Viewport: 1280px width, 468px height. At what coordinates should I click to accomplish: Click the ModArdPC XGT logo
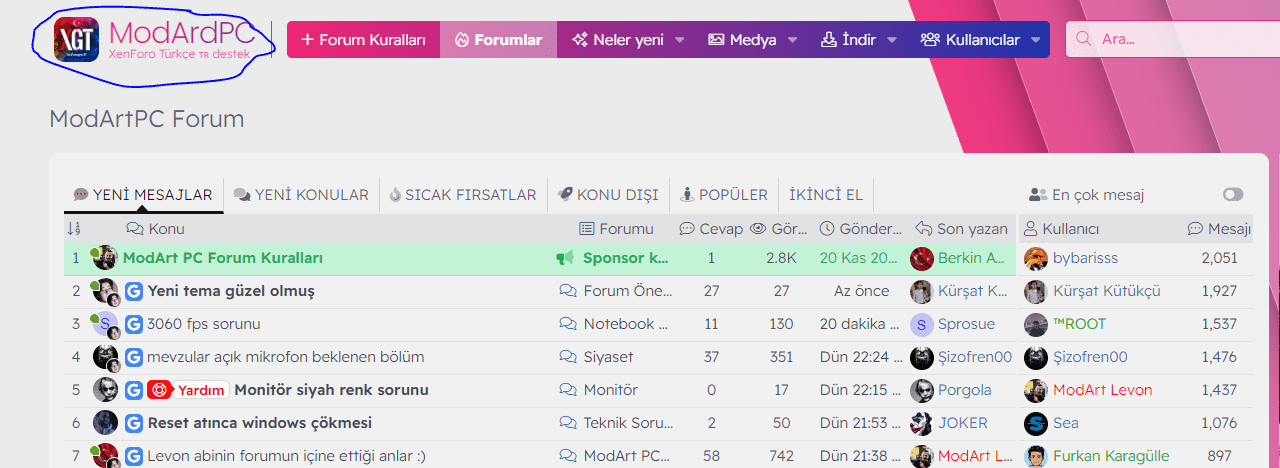[x=78, y=39]
